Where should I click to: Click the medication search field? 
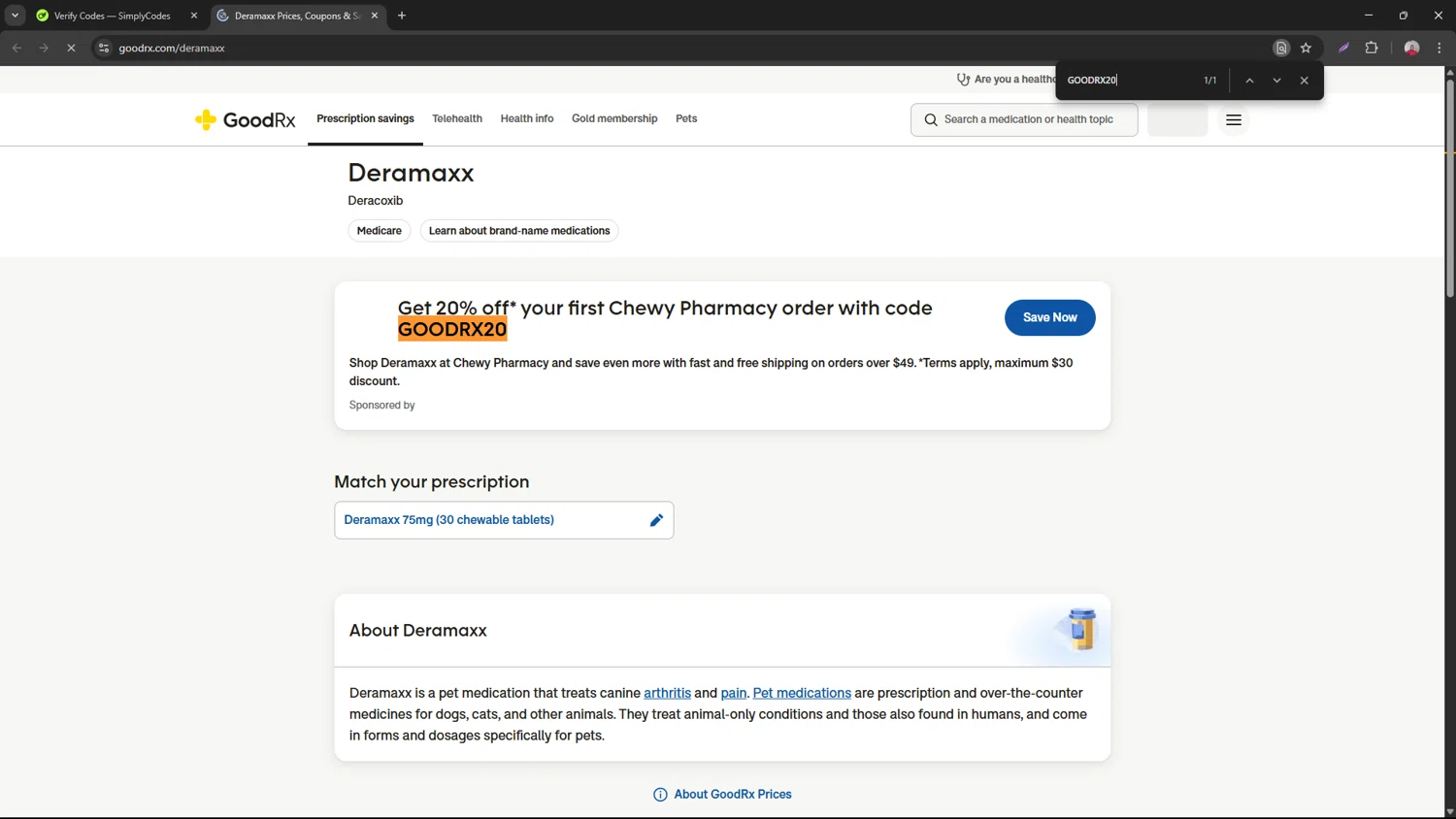pyautogui.click(x=1024, y=119)
